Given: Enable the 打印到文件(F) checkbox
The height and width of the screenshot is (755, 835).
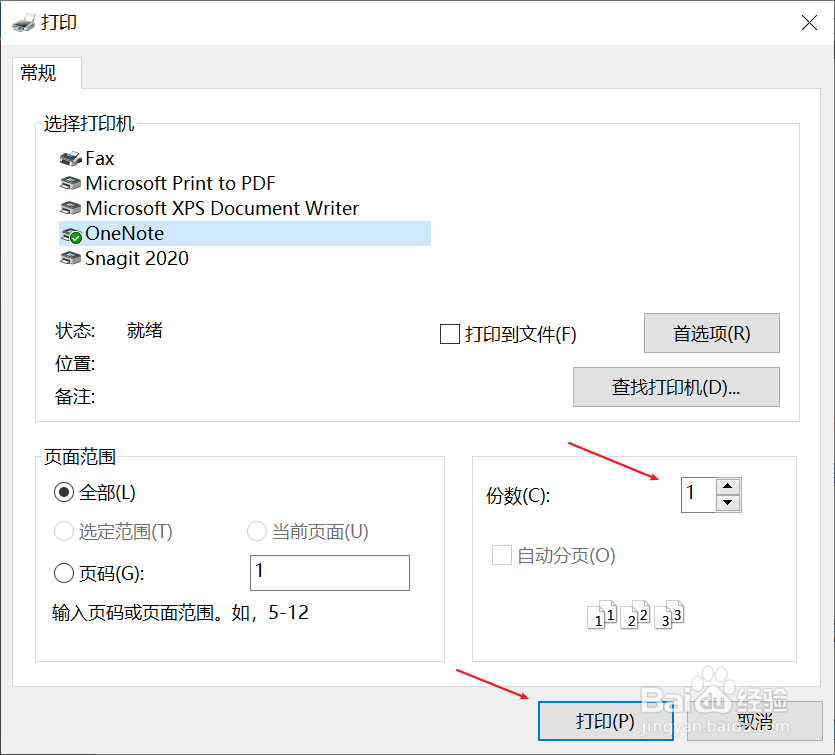Looking at the screenshot, I should pos(450,334).
